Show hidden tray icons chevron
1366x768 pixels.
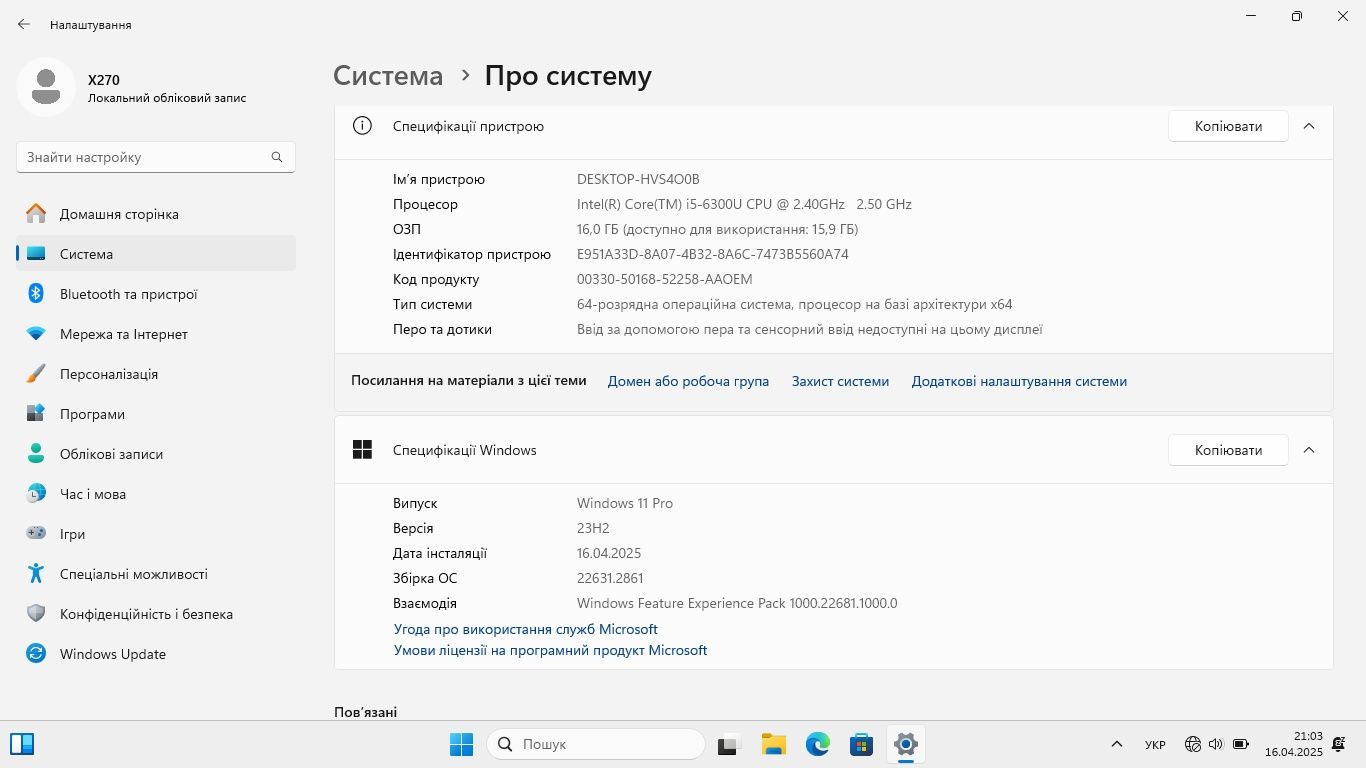point(1117,744)
